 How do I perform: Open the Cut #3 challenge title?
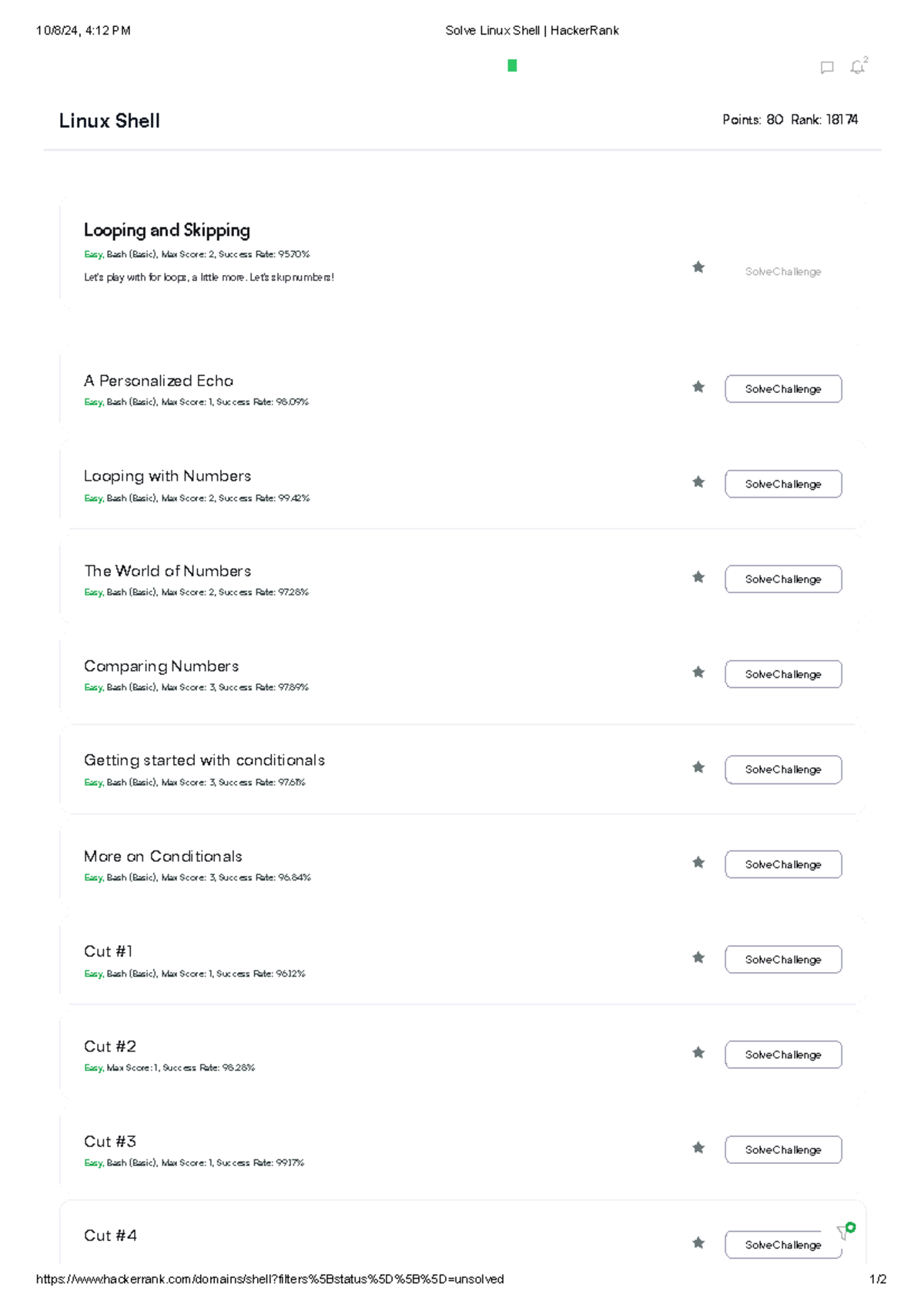(x=109, y=1142)
